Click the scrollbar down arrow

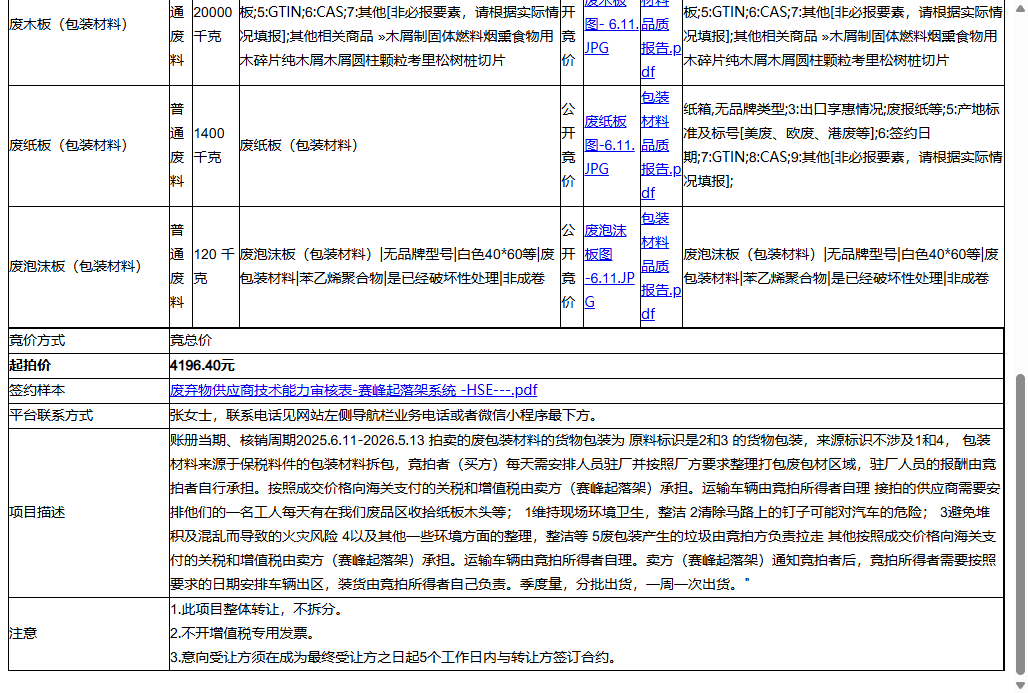1020,685
